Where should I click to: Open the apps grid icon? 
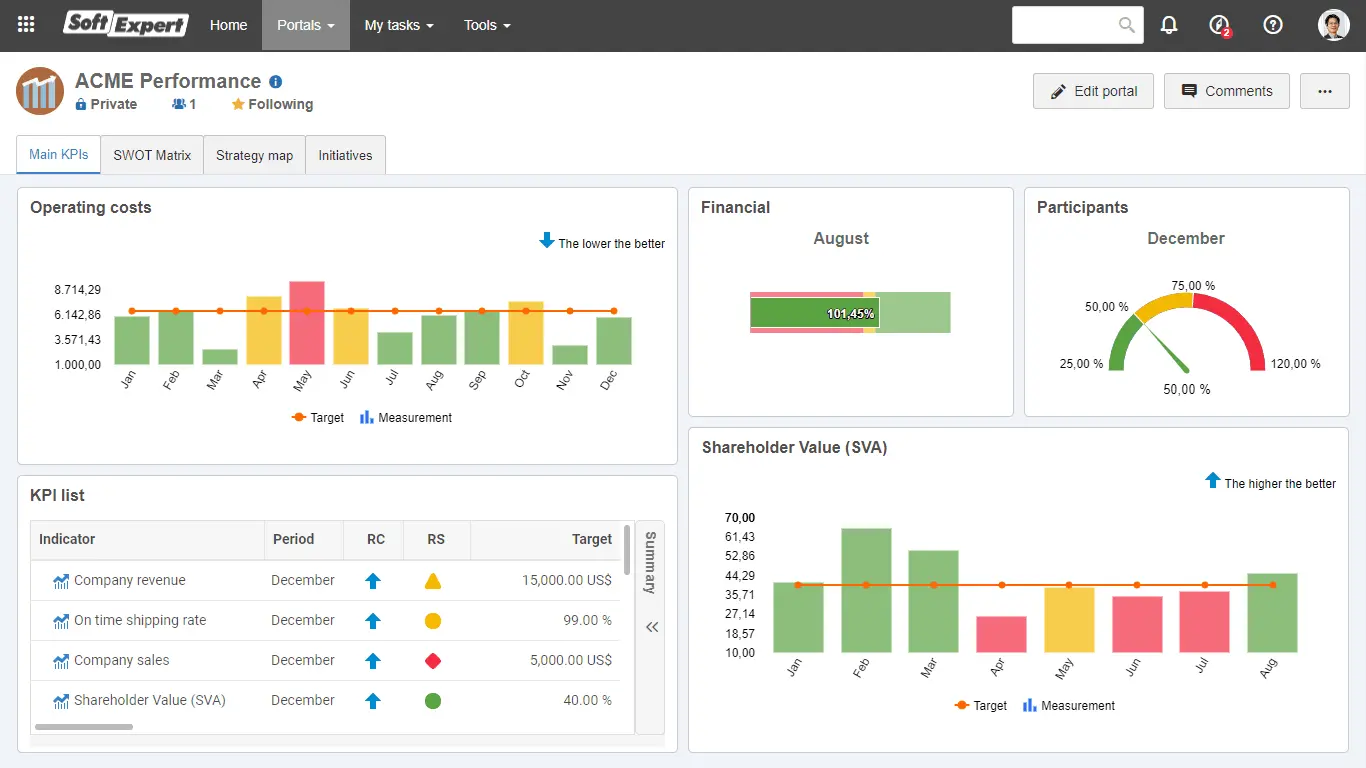25,25
